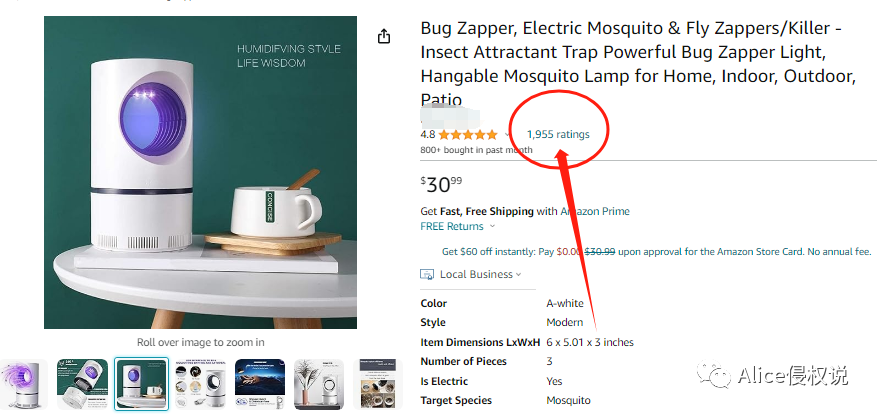This screenshot has width=877, height=414.
Task: Select the sixth thumbnail with plant vase
Action: (x=319, y=385)
